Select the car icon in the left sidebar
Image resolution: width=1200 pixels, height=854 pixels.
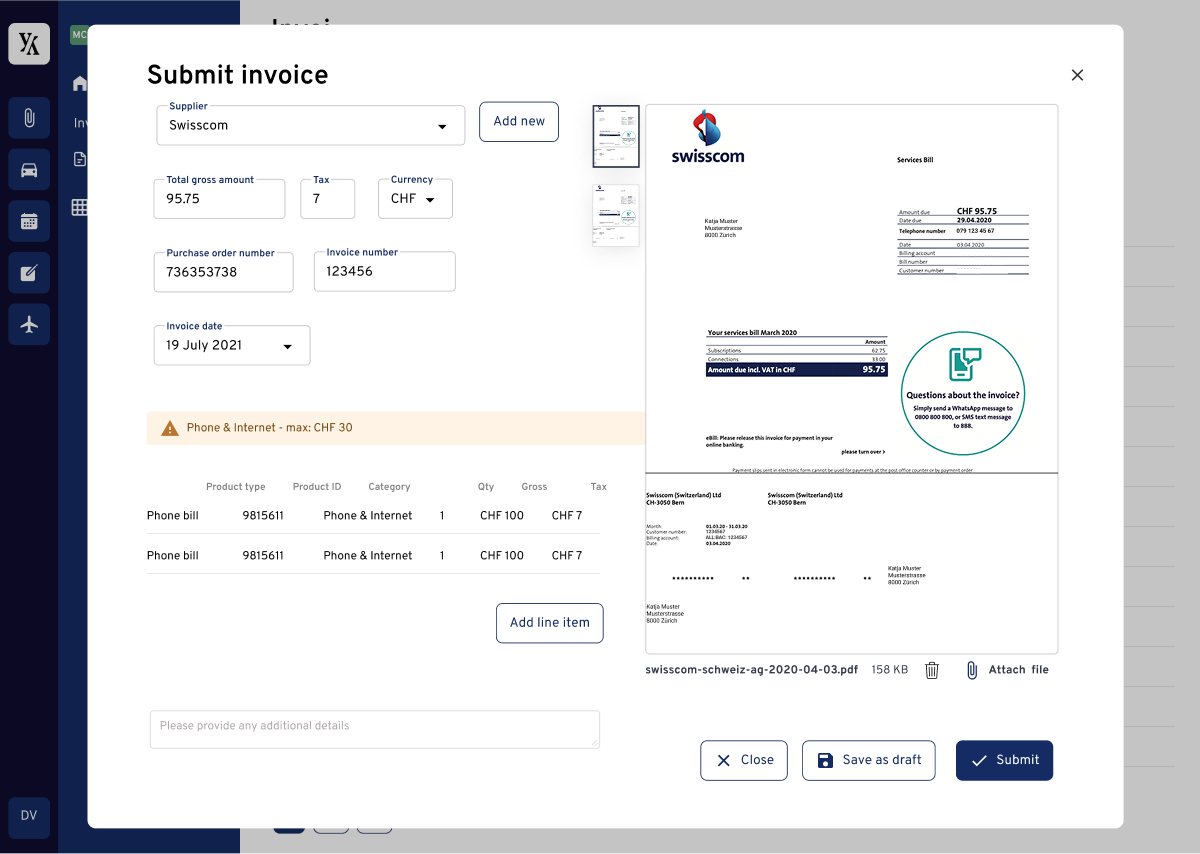(28, 169)
